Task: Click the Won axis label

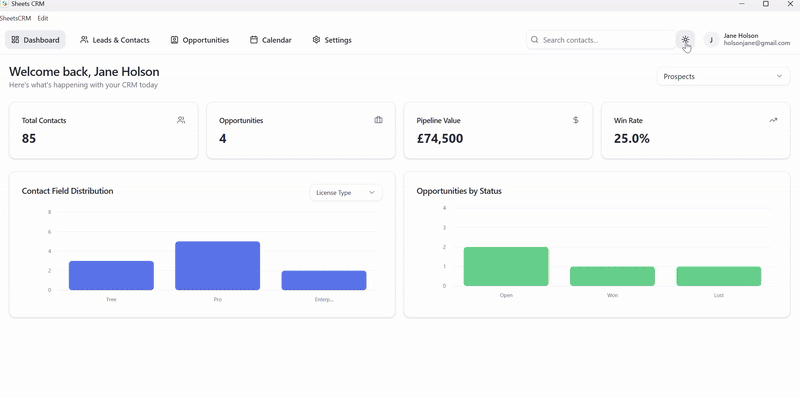Action: (x=612, y=295)
